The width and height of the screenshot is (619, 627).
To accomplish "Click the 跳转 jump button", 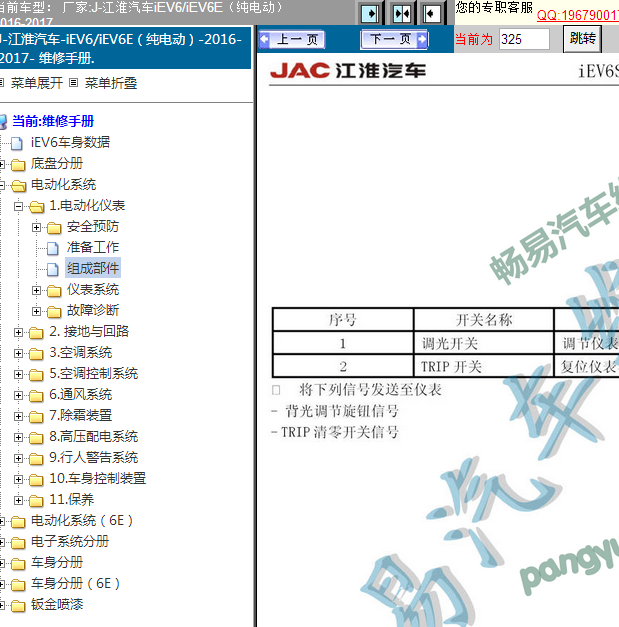I will (x=582, y=39).
